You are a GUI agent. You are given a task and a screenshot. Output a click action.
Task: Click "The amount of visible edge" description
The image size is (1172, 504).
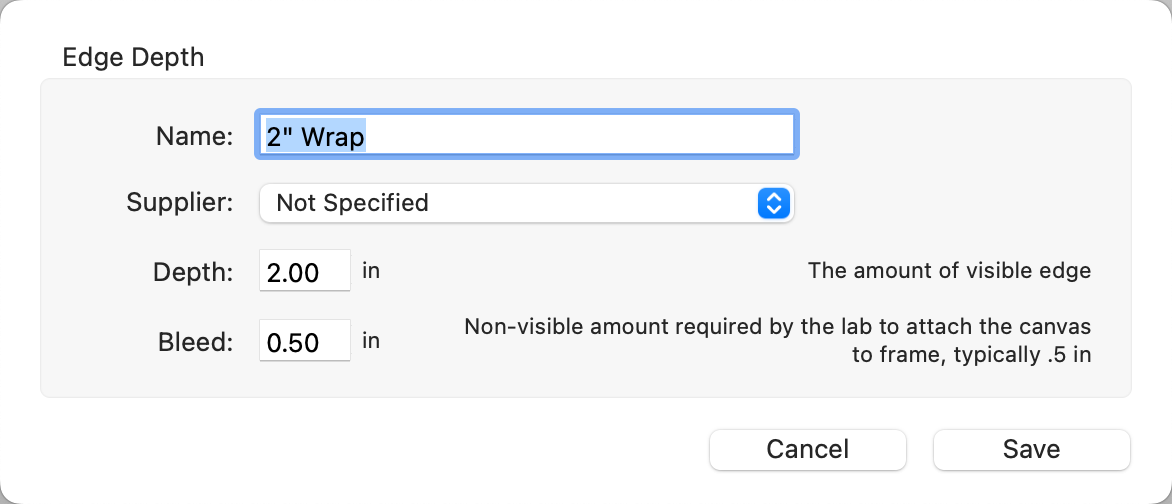click(949, 270)
